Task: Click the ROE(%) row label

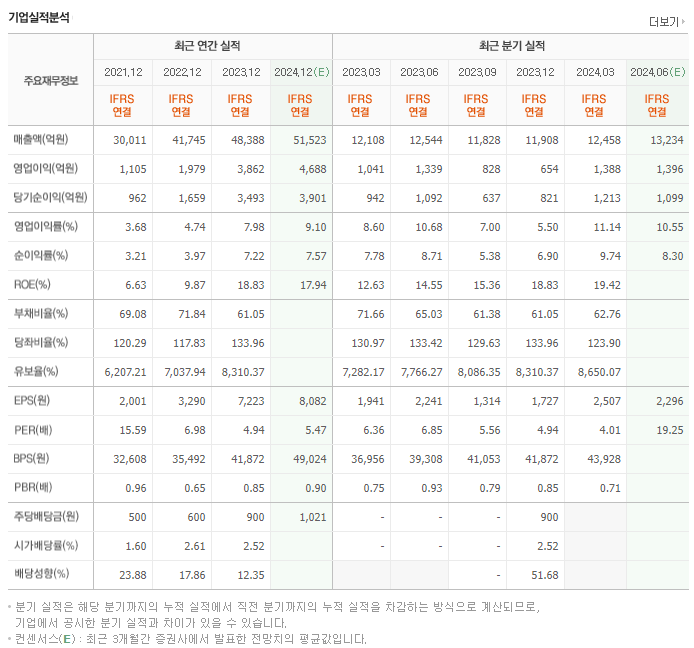Action: (32, 285)
